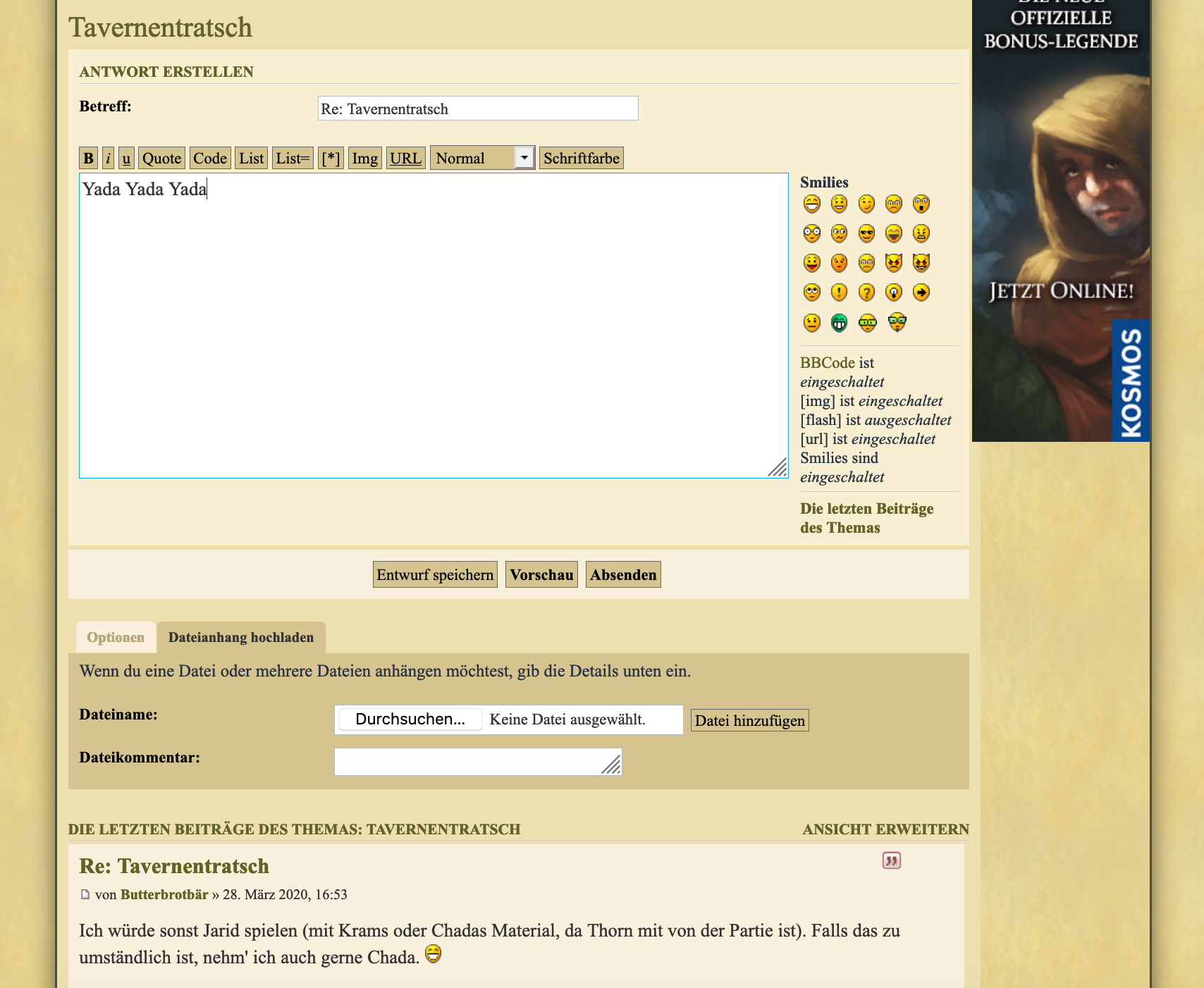Viewport: 1204px width, 988px height.
Task: Insert the question mark smiley
Action: [x=866, y=292]
